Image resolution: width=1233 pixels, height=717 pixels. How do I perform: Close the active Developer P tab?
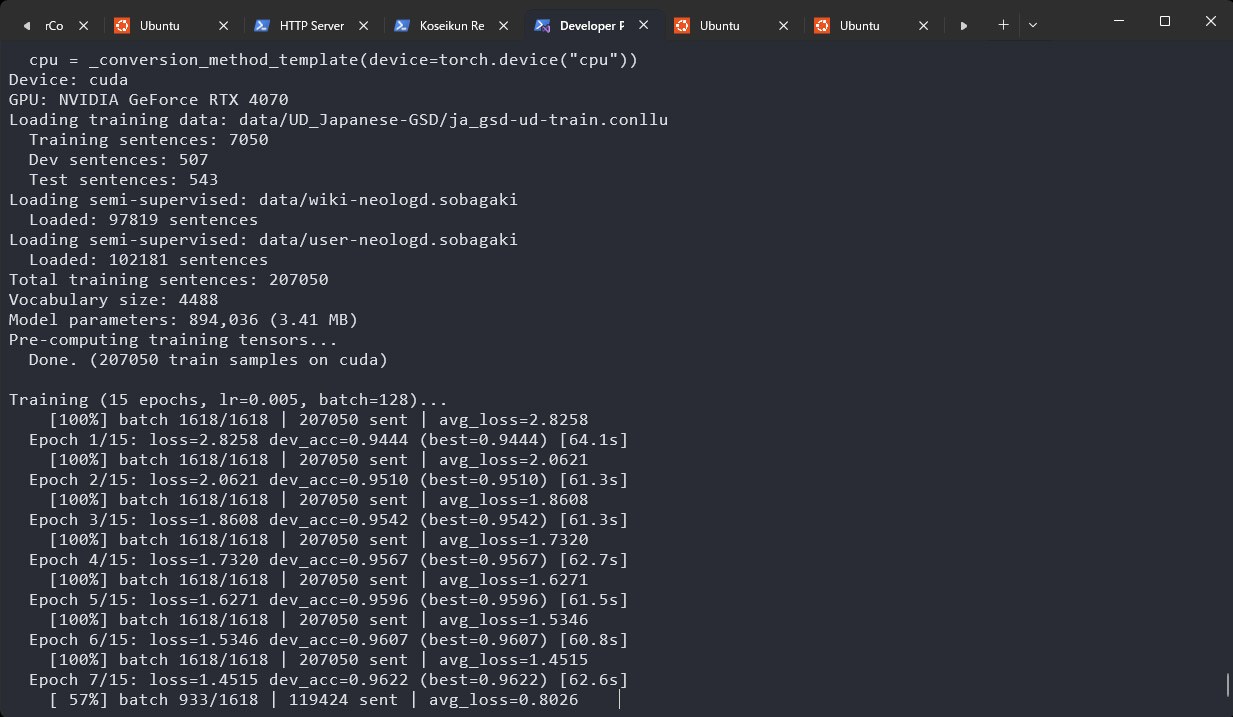[x=643, y=25]
